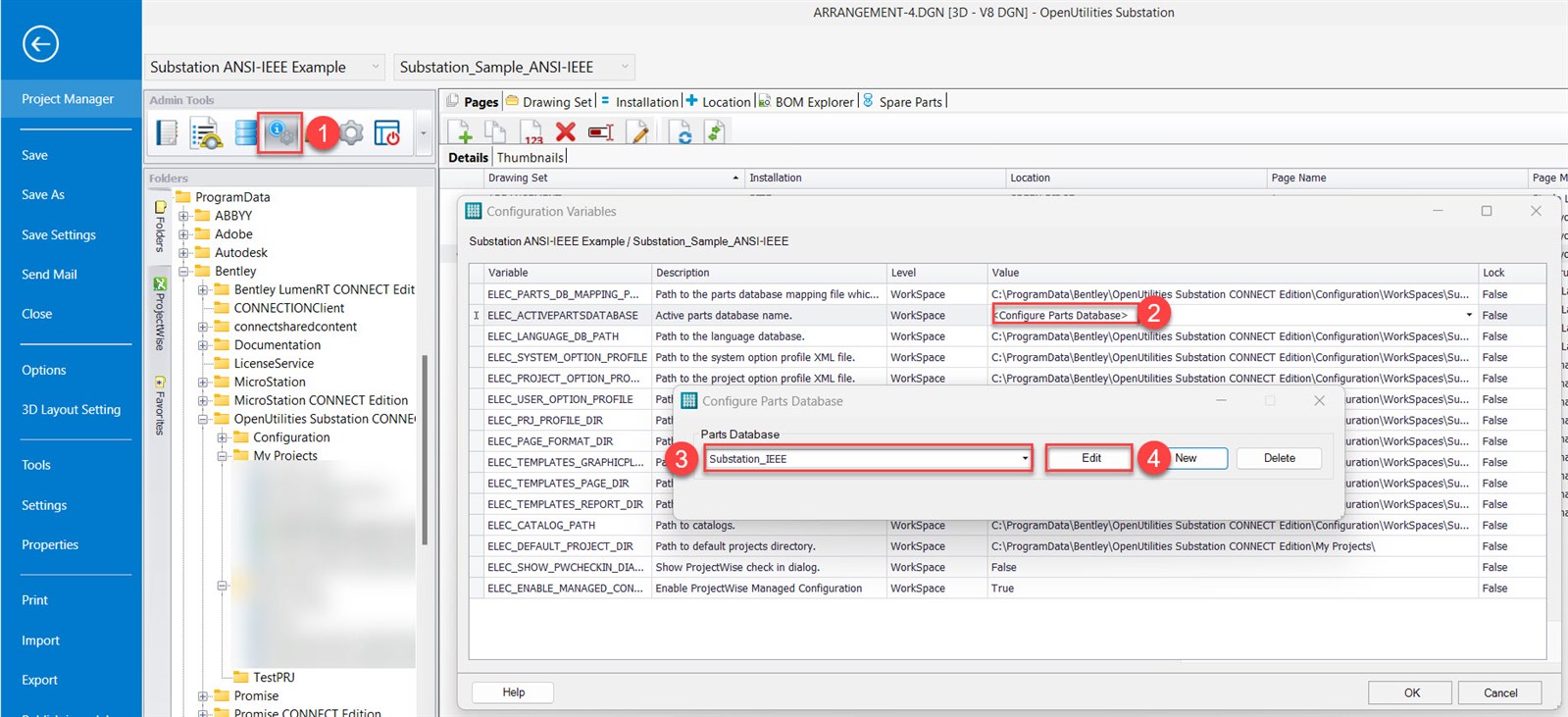Open 3D Layout Setting from sidebar
Image resolution: width=1568 pixels, height=717 pixels.
tap(71, 410)
